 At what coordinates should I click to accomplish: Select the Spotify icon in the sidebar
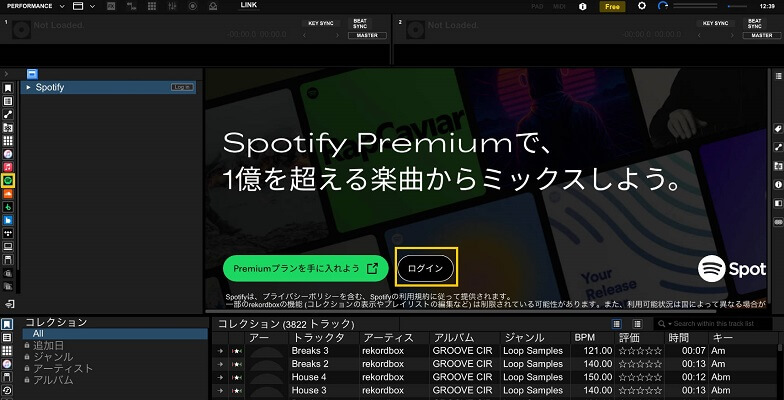[x=8, y=180]
